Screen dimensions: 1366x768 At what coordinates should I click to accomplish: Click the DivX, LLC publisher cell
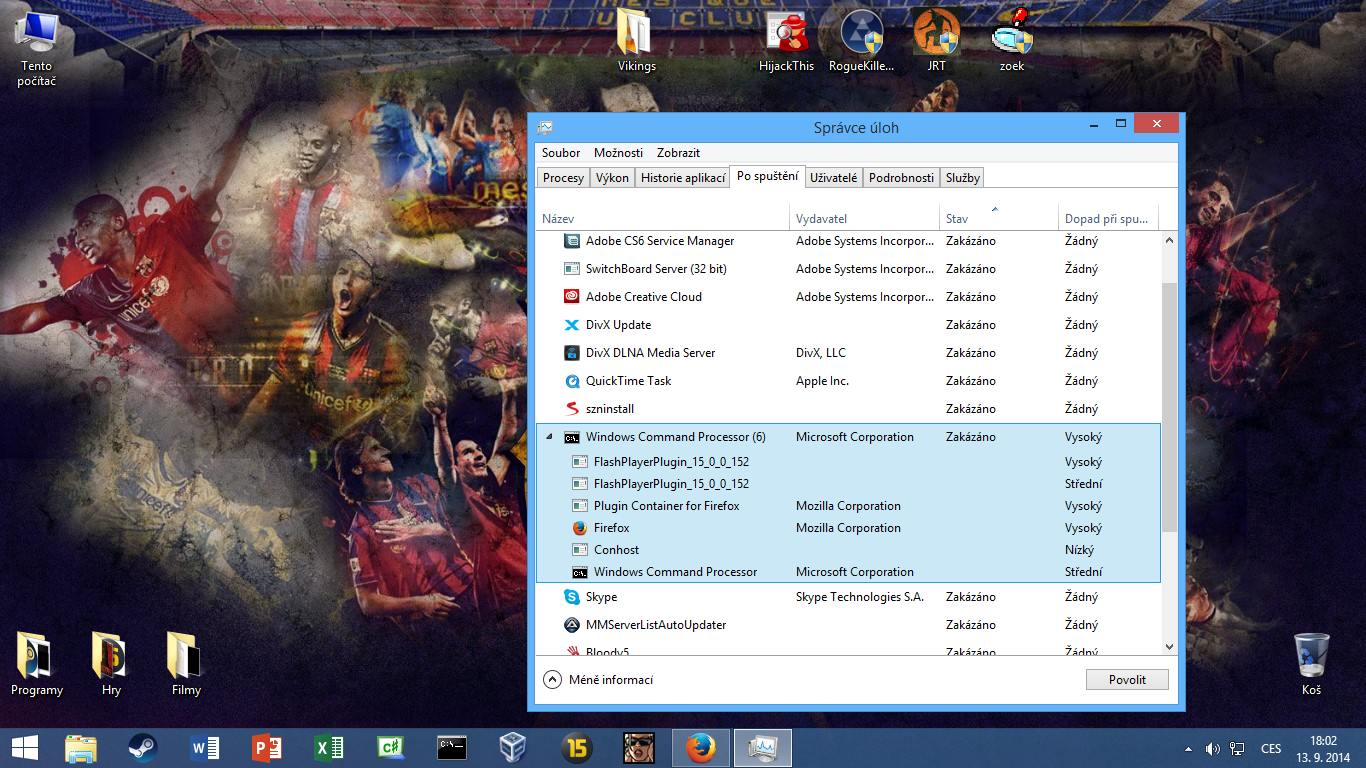(821, 353)
